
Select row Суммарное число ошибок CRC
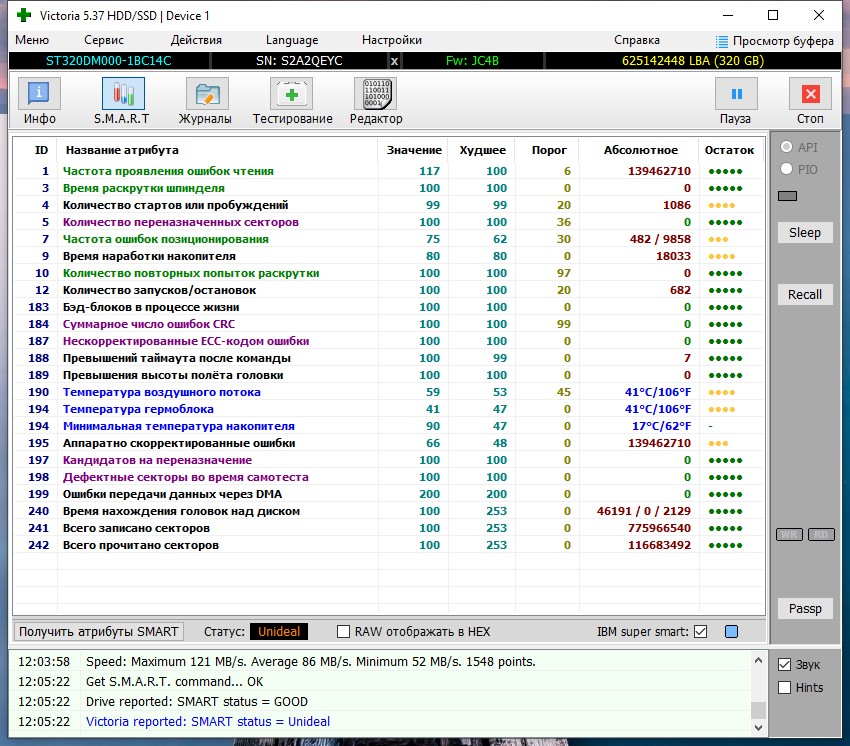point(389,324)
